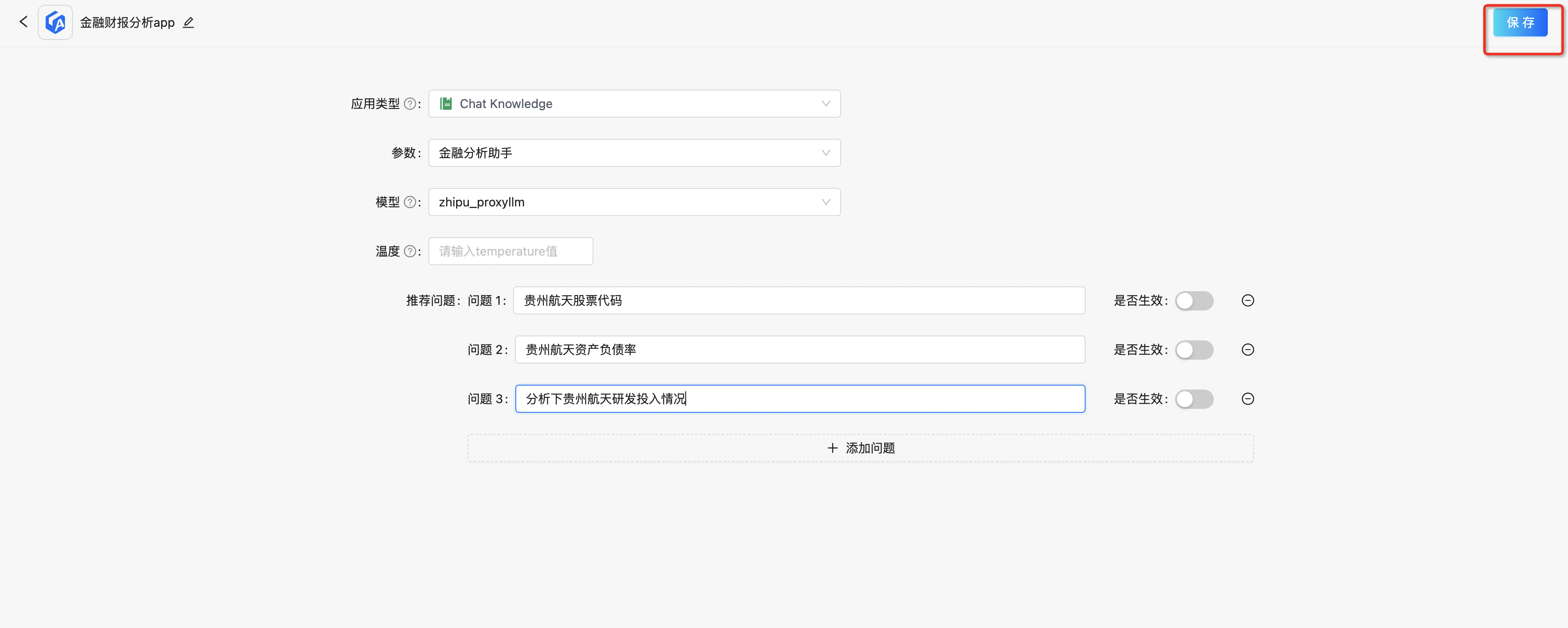
Task: Click the temperature input field
Action: 510,252
